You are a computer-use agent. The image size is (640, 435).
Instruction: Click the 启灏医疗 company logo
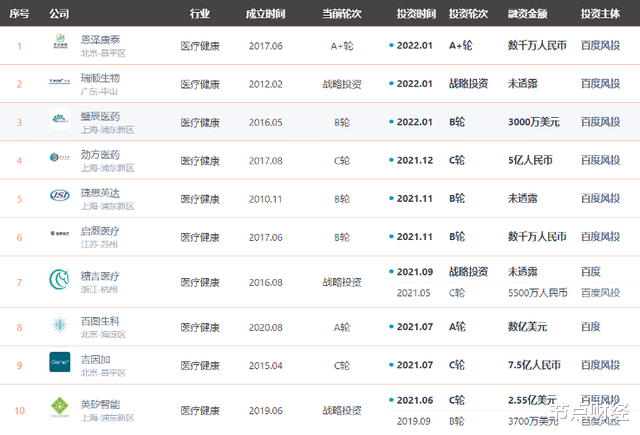[x=60, y=235]
